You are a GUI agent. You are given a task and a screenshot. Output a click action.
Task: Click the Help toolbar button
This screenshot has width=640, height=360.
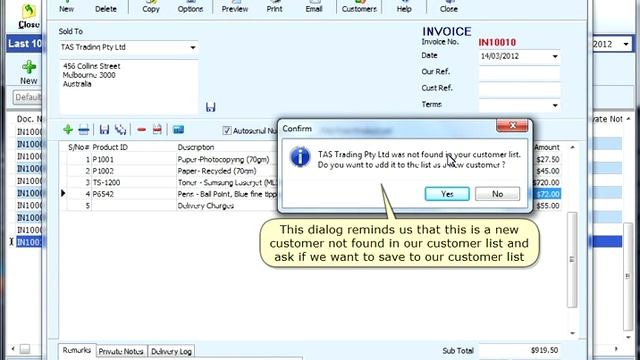click(x=404, y=7)
